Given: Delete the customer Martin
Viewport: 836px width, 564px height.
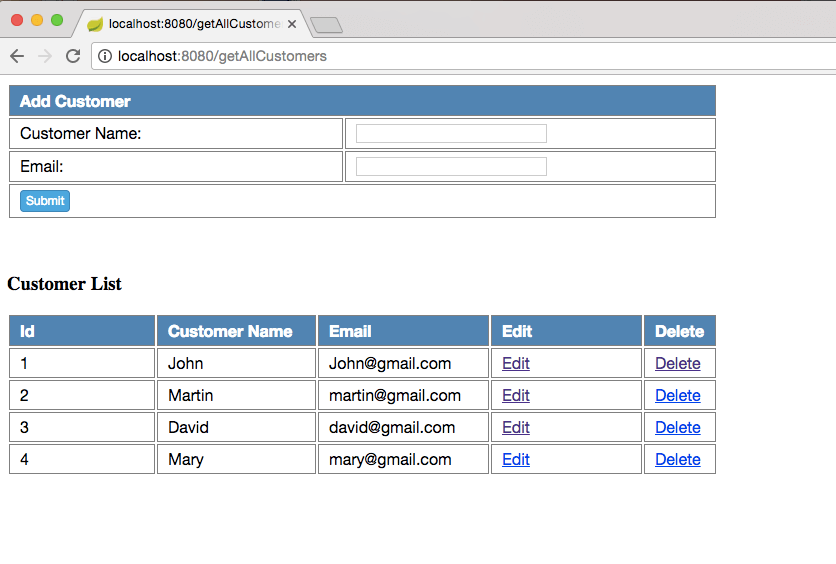Looking at the screenshot, I should pos(677,396).
